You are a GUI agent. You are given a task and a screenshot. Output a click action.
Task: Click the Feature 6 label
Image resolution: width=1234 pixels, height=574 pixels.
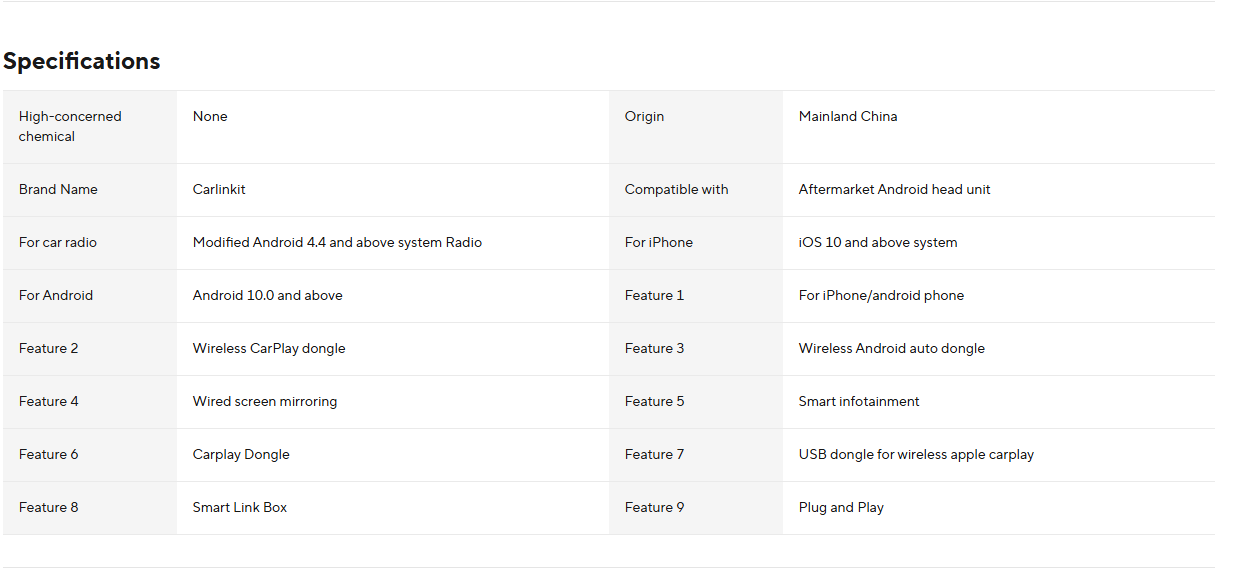49,454
